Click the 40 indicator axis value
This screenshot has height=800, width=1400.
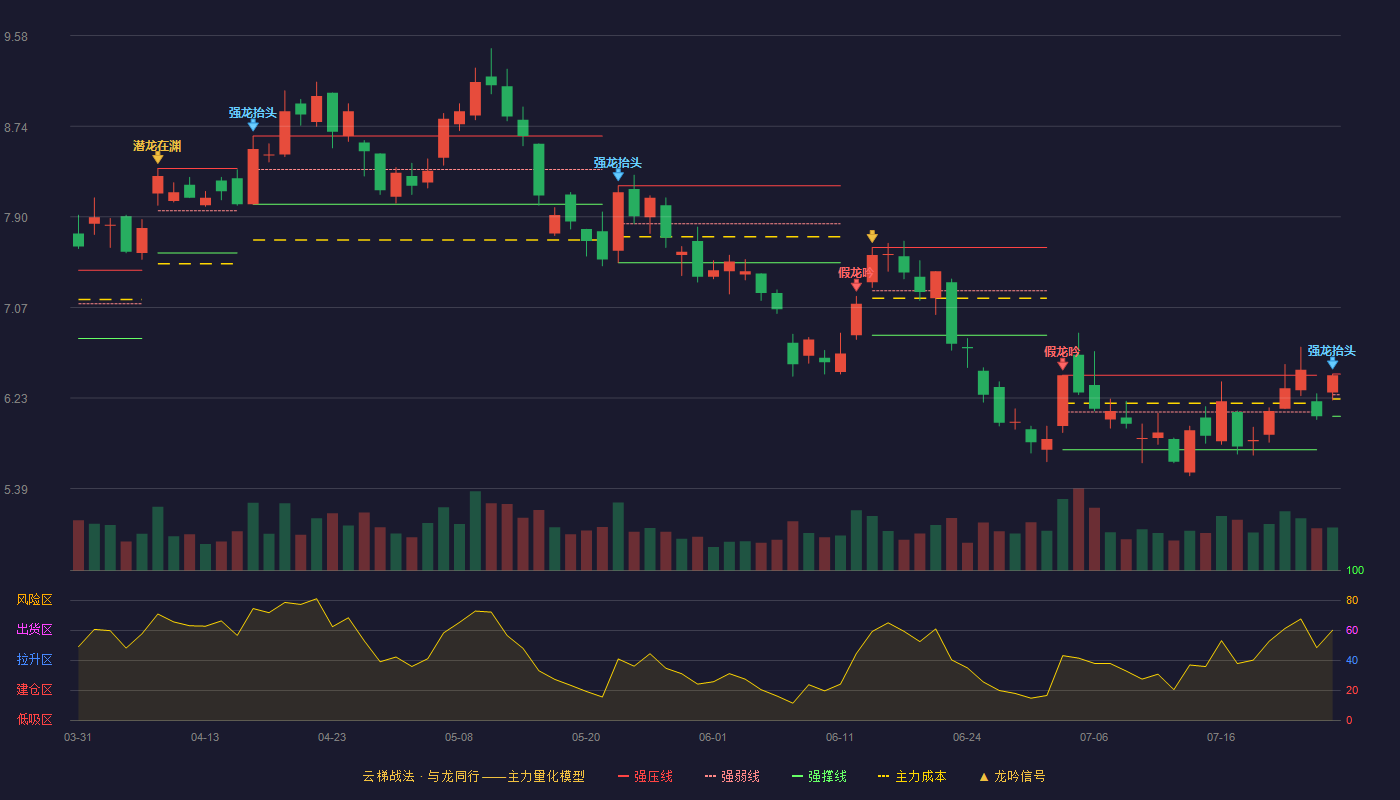coord(1352,660)
